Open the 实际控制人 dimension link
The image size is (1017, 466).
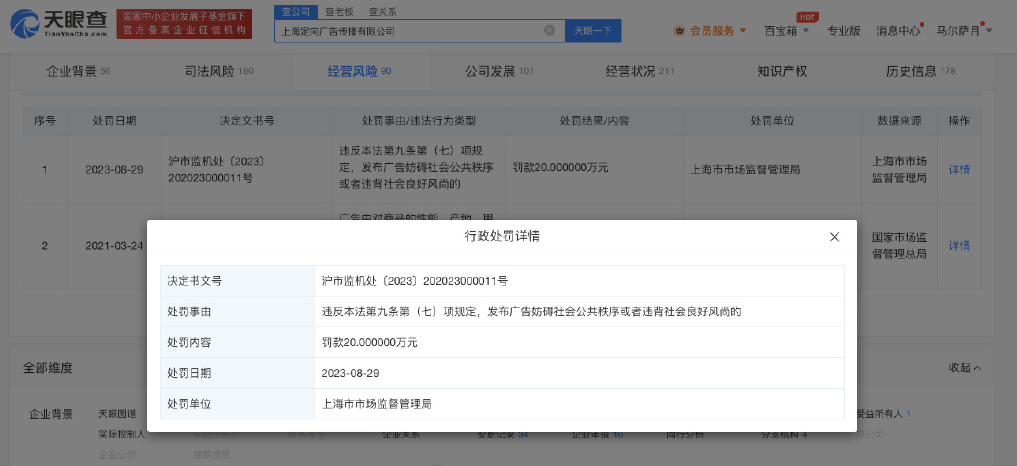click(122, 434)
